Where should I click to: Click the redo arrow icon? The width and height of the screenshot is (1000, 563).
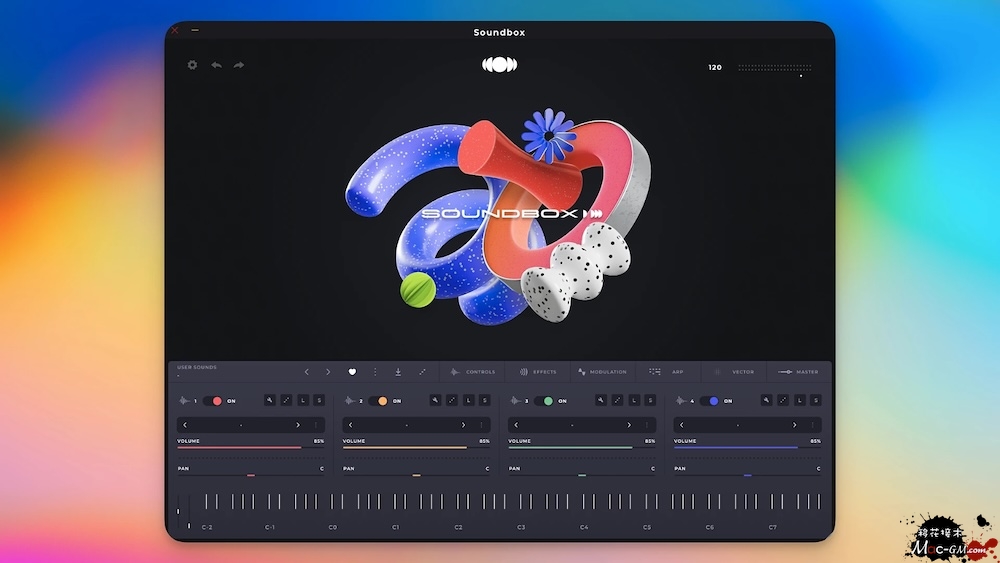pyautogui.click(x=239, y=65)
